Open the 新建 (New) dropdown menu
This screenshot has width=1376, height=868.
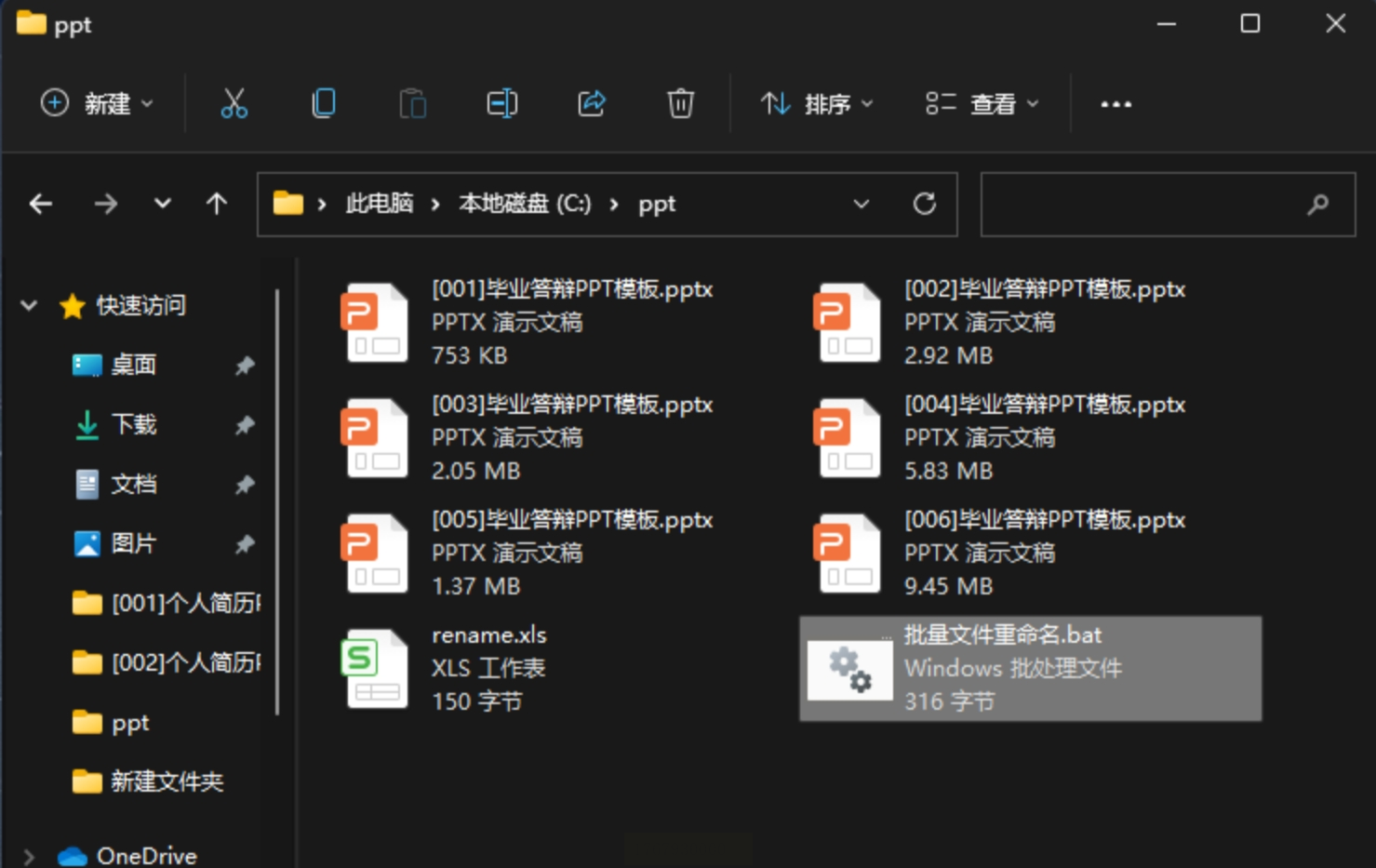[x=97, y=103]
